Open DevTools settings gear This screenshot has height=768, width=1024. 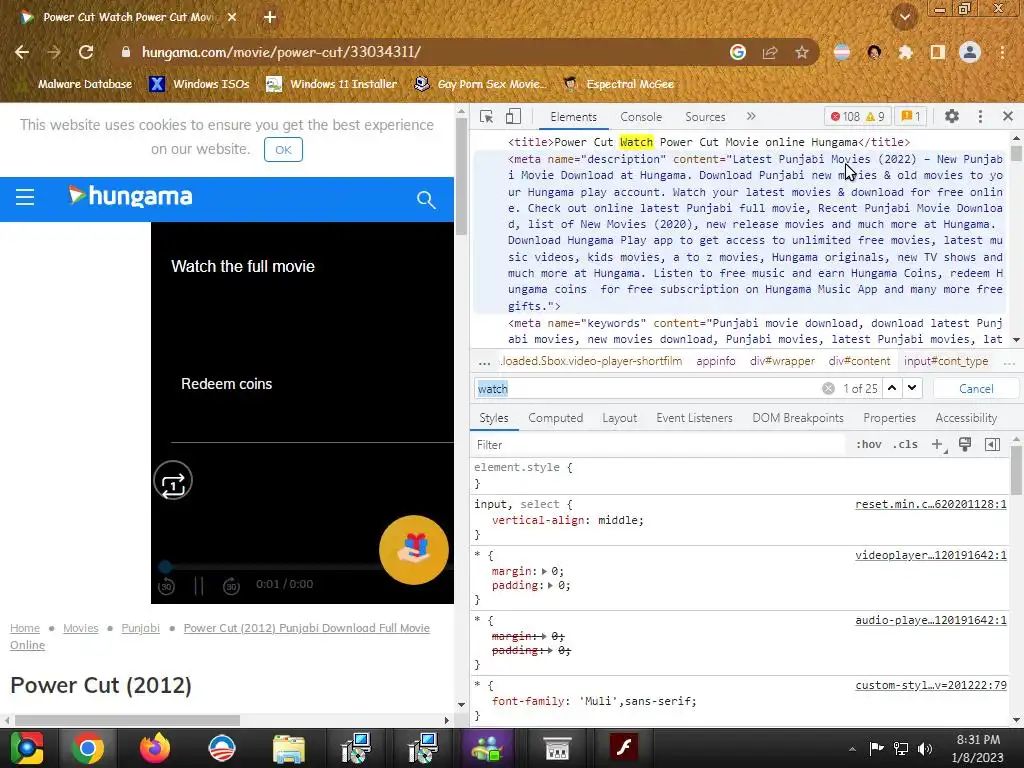[952, 116]
